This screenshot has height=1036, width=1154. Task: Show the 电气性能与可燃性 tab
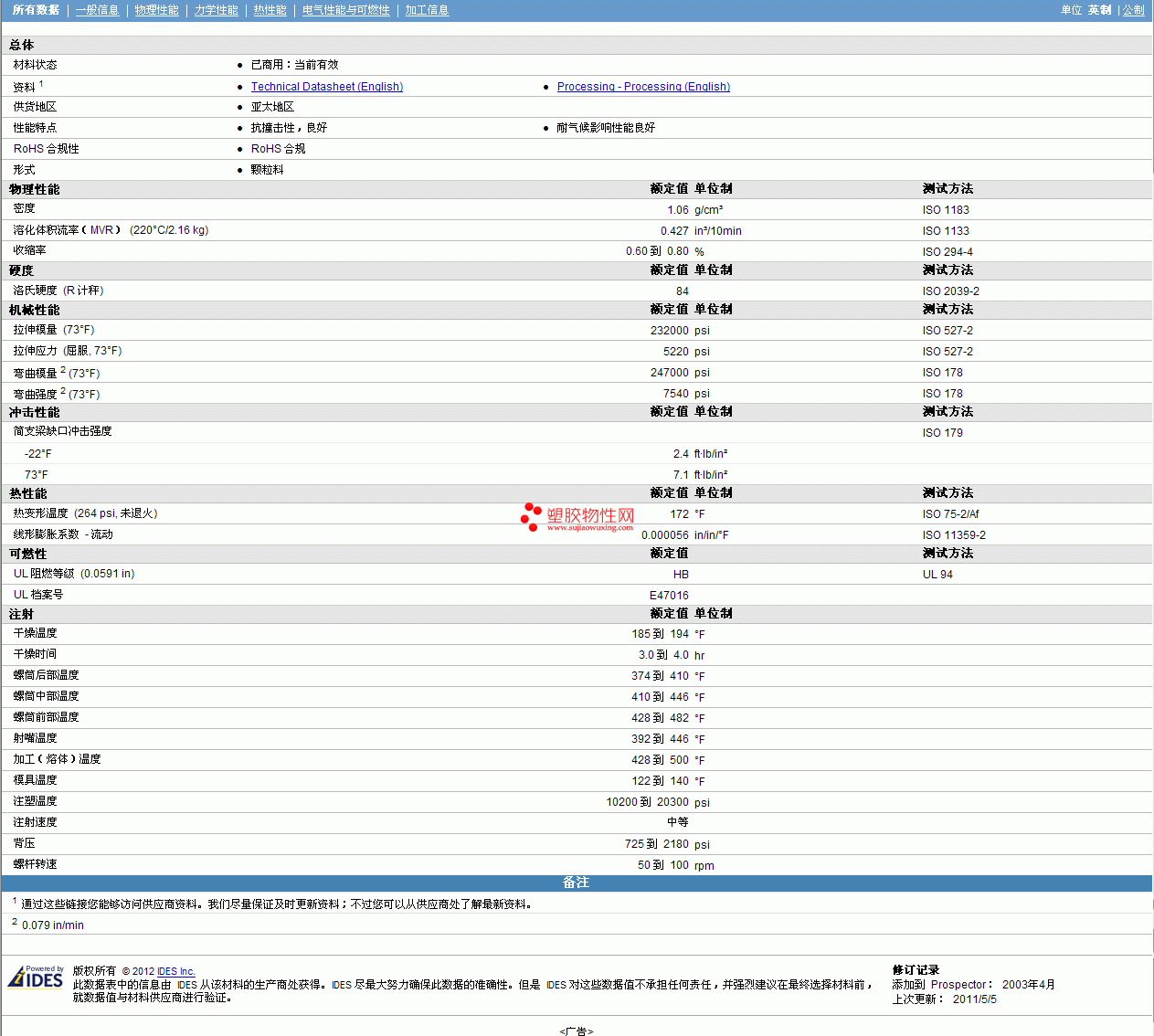click(345, 10)
